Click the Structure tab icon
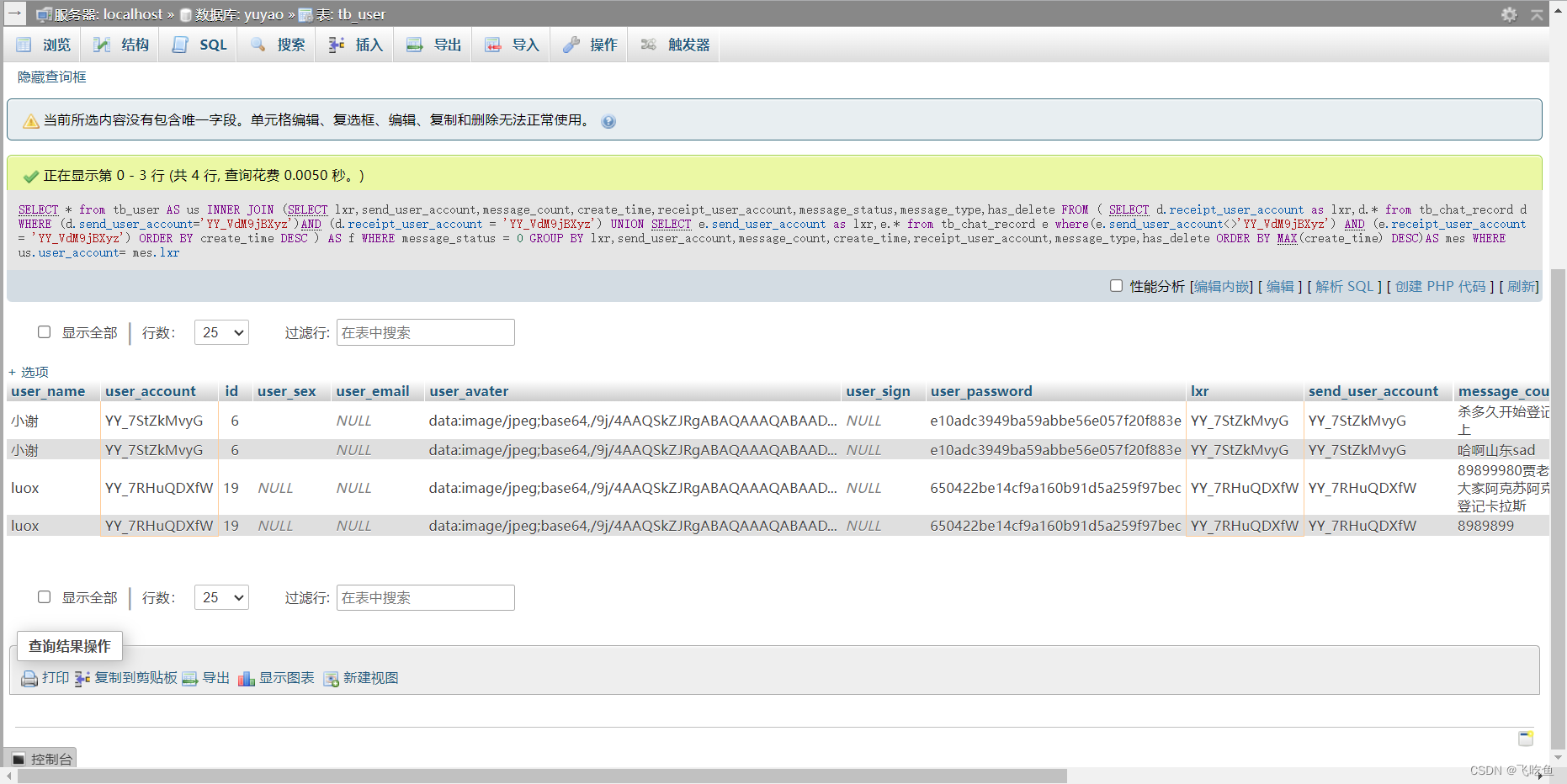This screenshot has width=1567, height=784. click(102, 45)
